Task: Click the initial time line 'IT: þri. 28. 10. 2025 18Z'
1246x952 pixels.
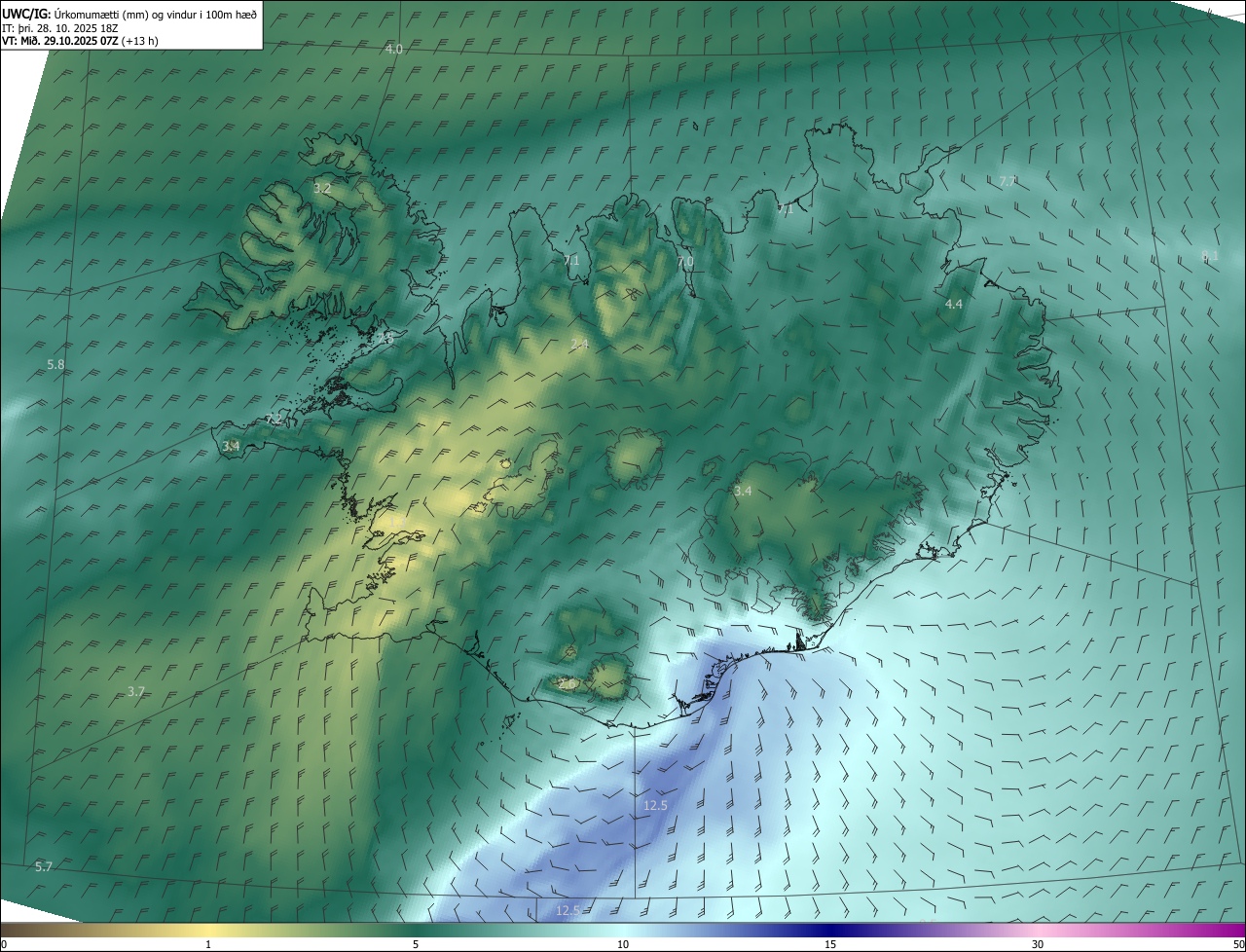Action: [x=60, y=28]
